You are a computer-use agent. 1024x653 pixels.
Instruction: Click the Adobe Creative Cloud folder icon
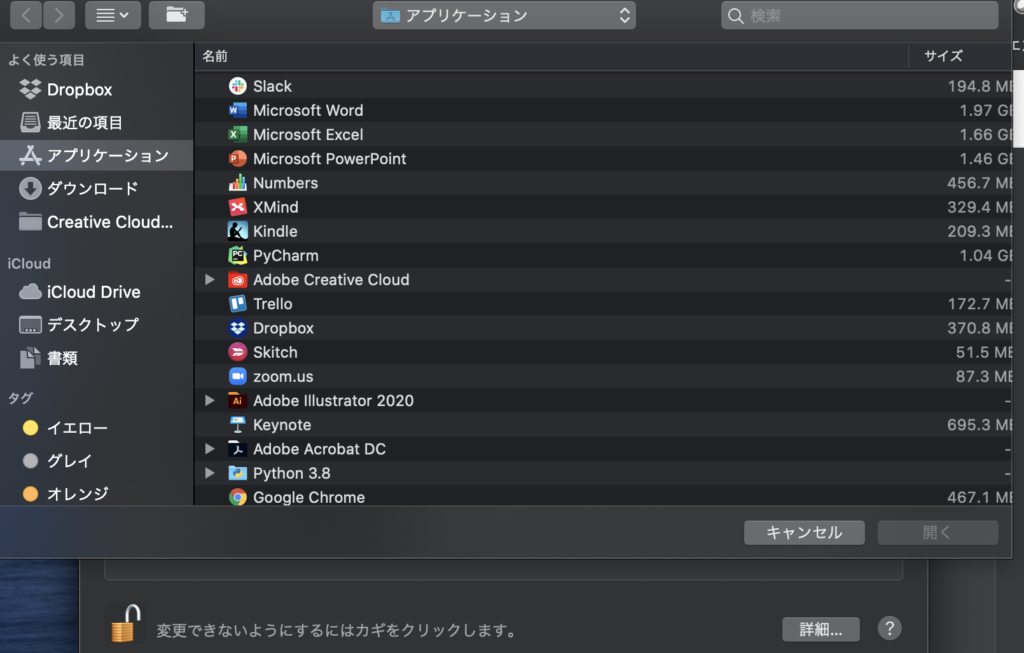pyautogui.click(x=237, y=279)
